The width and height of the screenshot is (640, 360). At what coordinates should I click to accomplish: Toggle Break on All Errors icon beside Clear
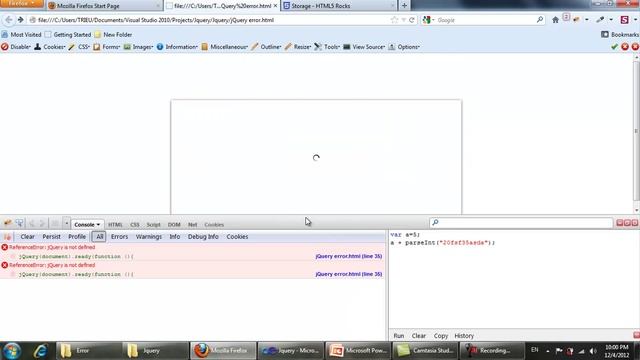coord(7,237)
